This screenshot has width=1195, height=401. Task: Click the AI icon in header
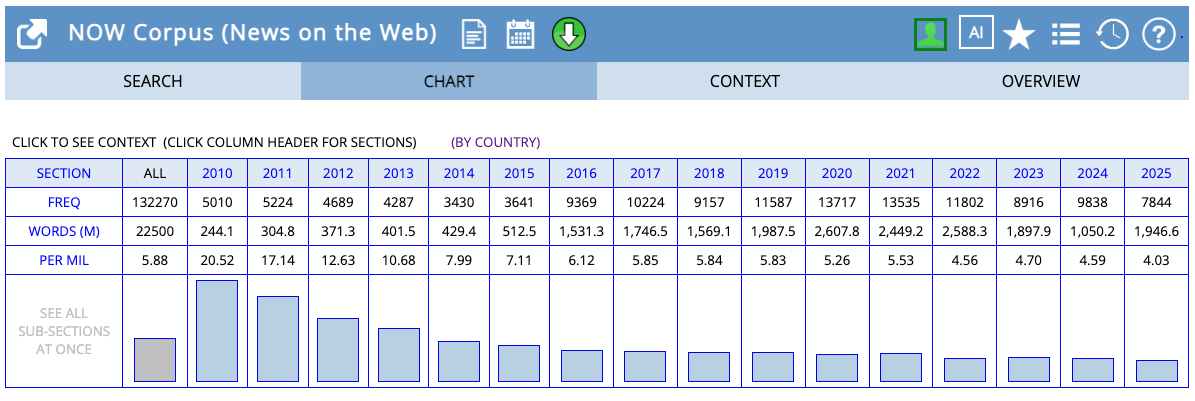975,33
